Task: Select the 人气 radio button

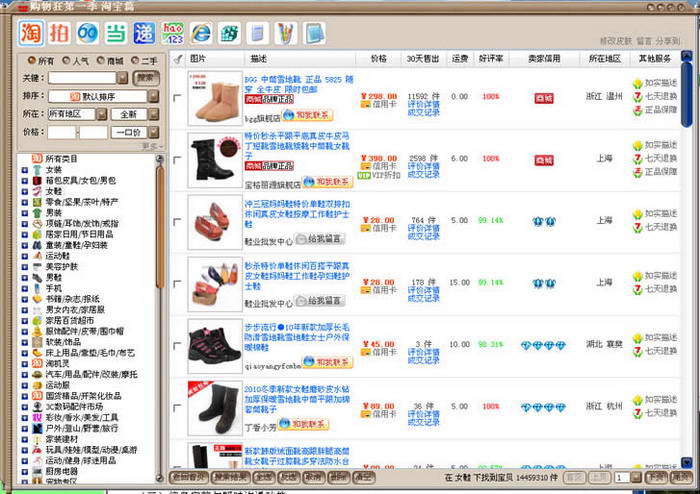Action: 65,61
